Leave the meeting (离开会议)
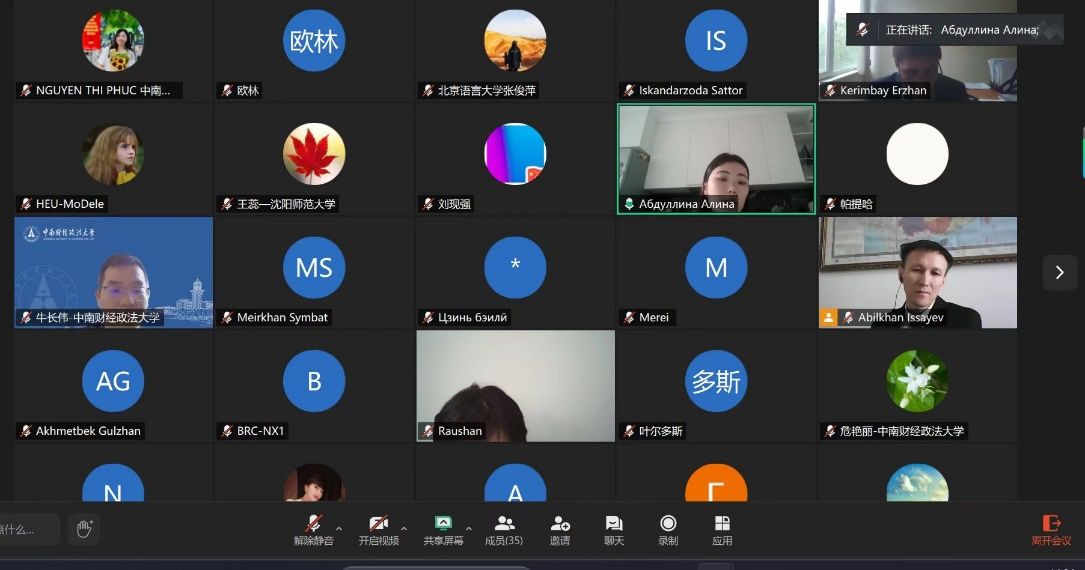This screenshot has height=570, width=1085. coord(1051,528)
